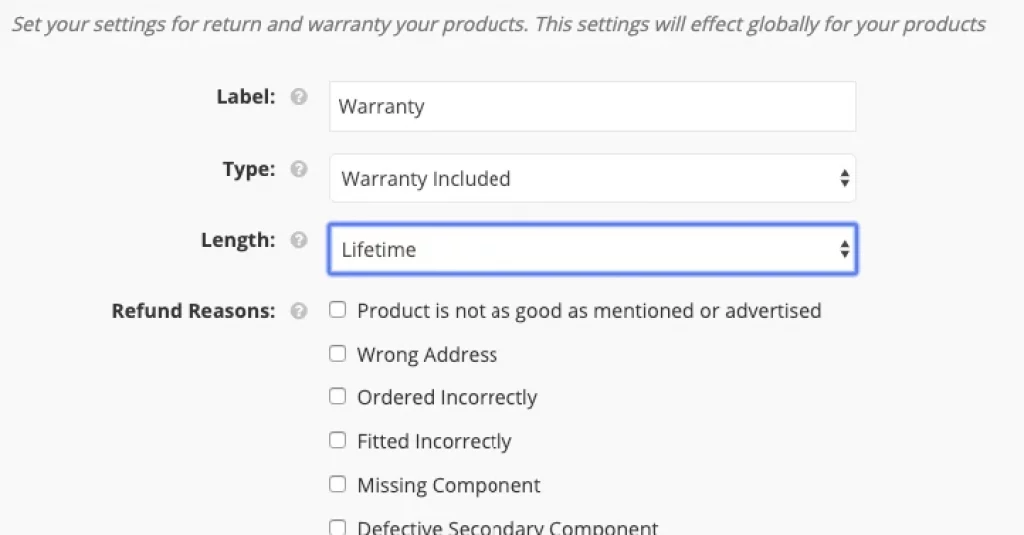Click the 'Length:' field caption
The image size is (1024, 535).
238,240
